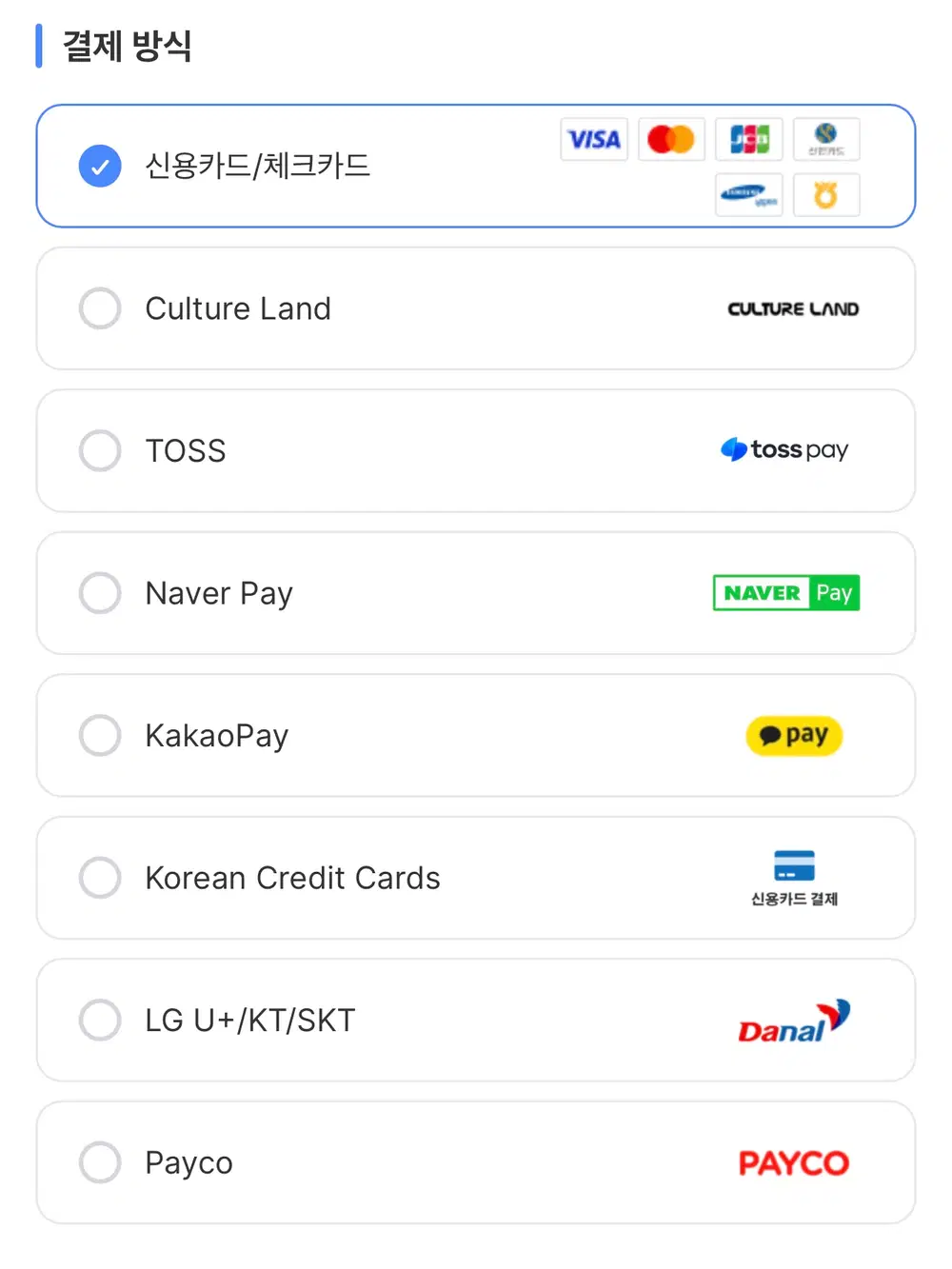Click the Culture Land logo
Image resolution: width=952 pixels, height=1269 pixels.
[x=793, y=309]
